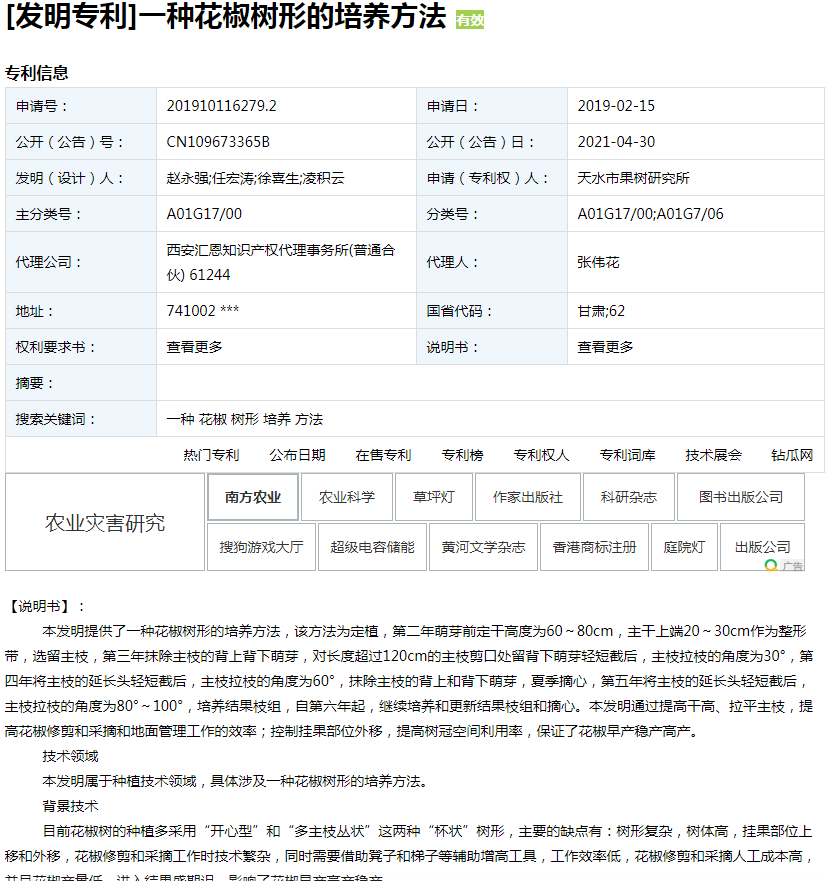This screenshot has width=833, height=881.
Task: Select 在售专利 in navigation bar
Action: (x=383, y=455)
